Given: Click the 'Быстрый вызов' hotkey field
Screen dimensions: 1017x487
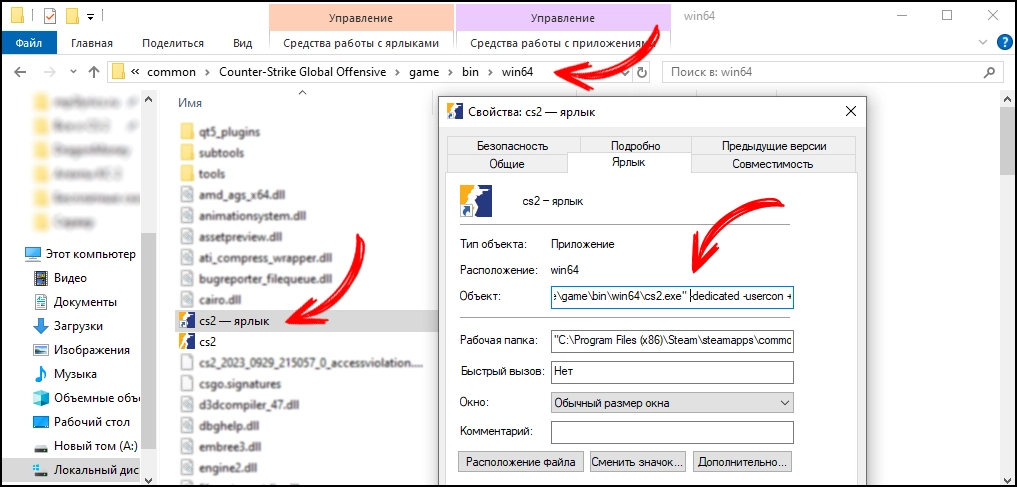Looking at the screenshot, I should (x=673, y=372).
